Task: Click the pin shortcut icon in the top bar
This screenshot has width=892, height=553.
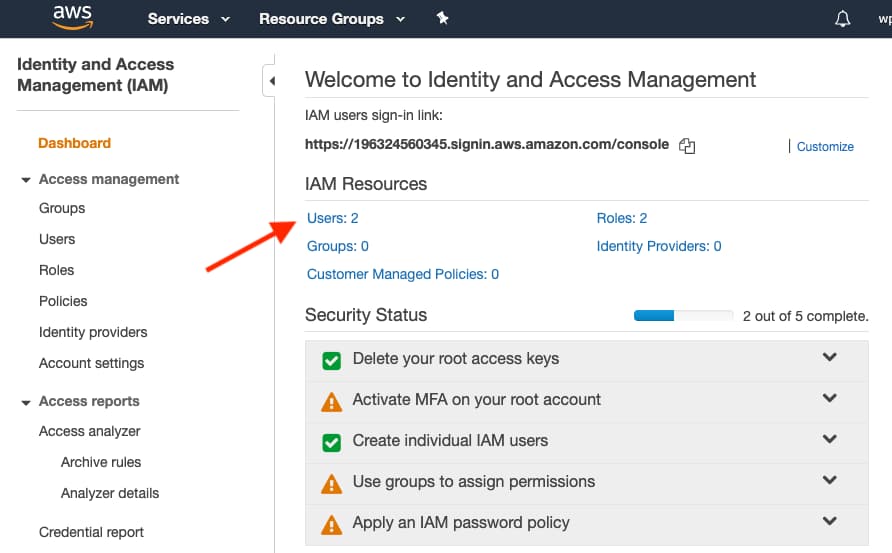Action: click(x=442, y=18)
